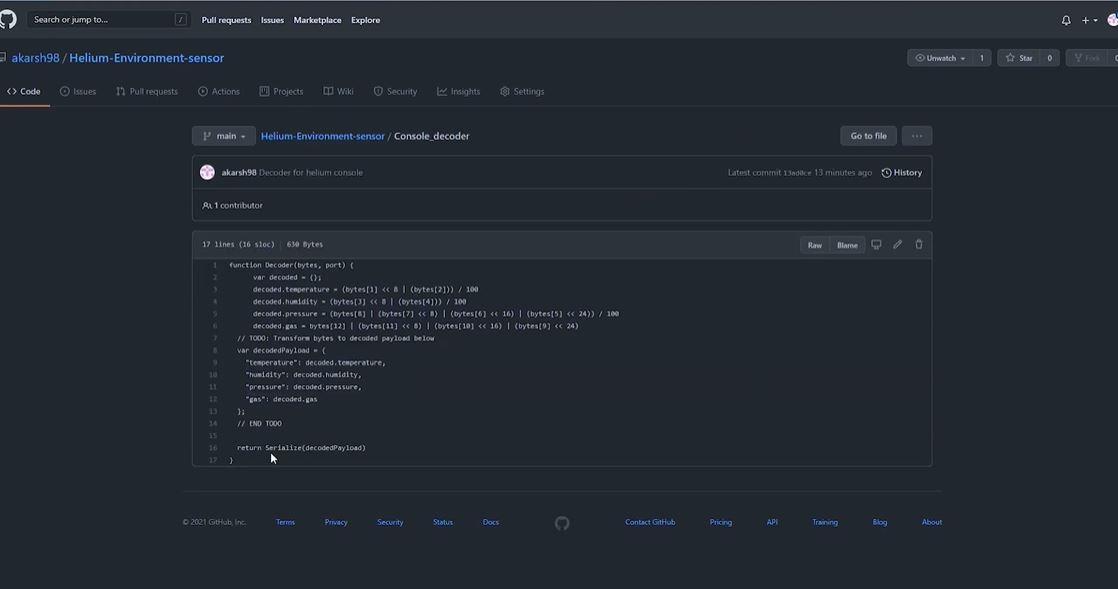Click the '// END TODO' comment line
Viewport: 1118px width, 589px height.
[260, 424]
